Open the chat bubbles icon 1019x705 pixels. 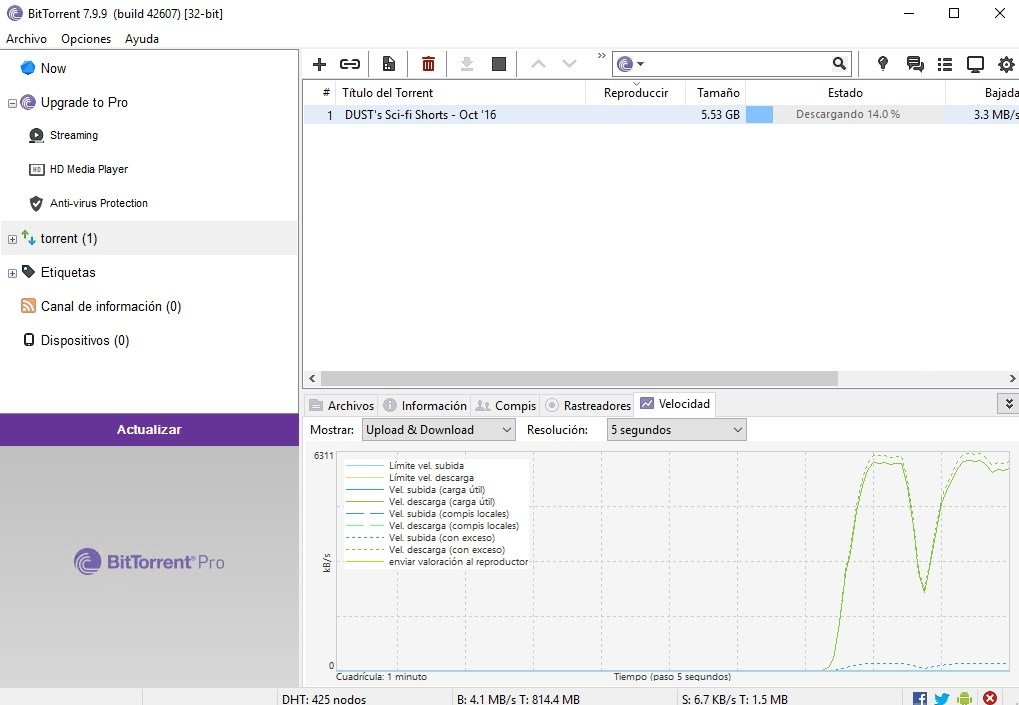click(x=915, y=64)
